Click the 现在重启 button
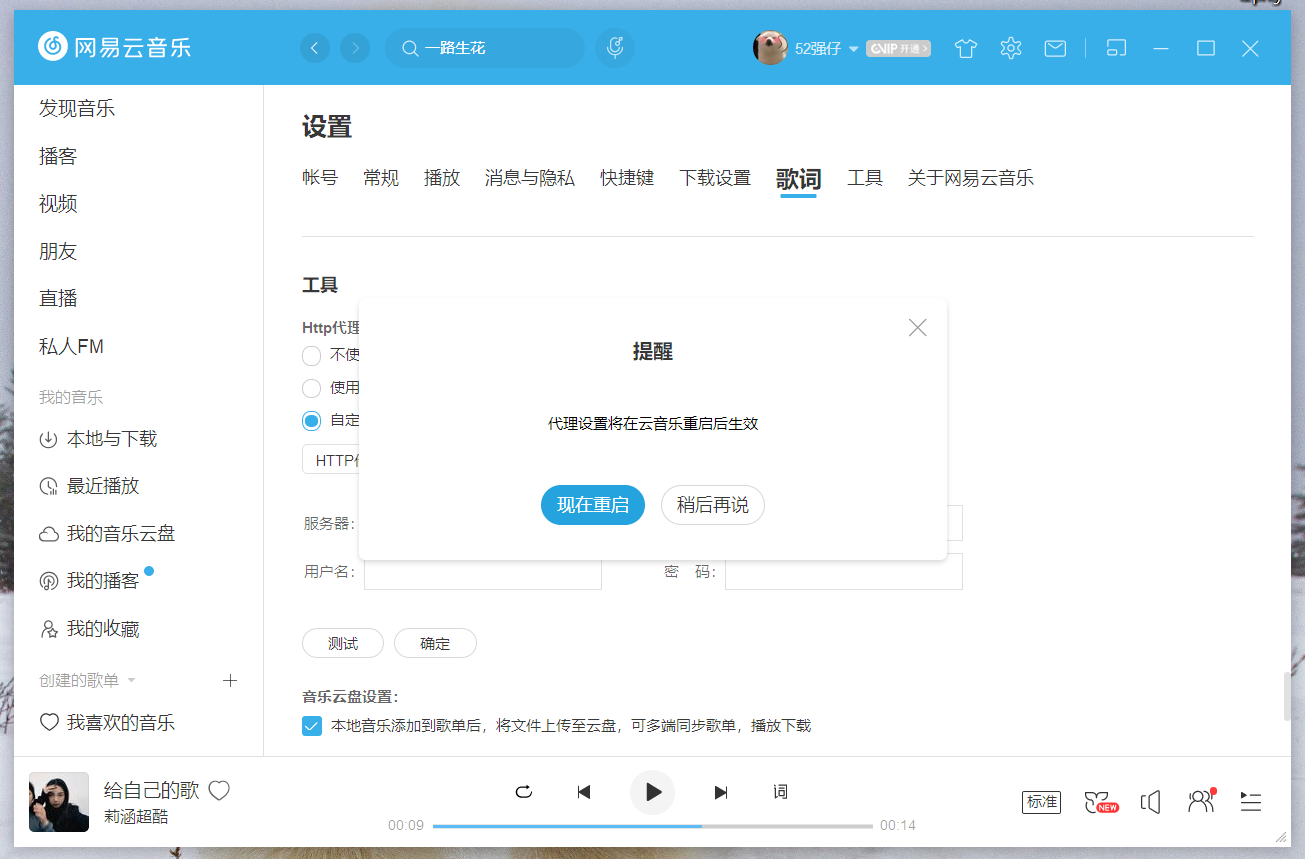The width and height of the screenshot is (1305, 859). click(x=593, y=505)
